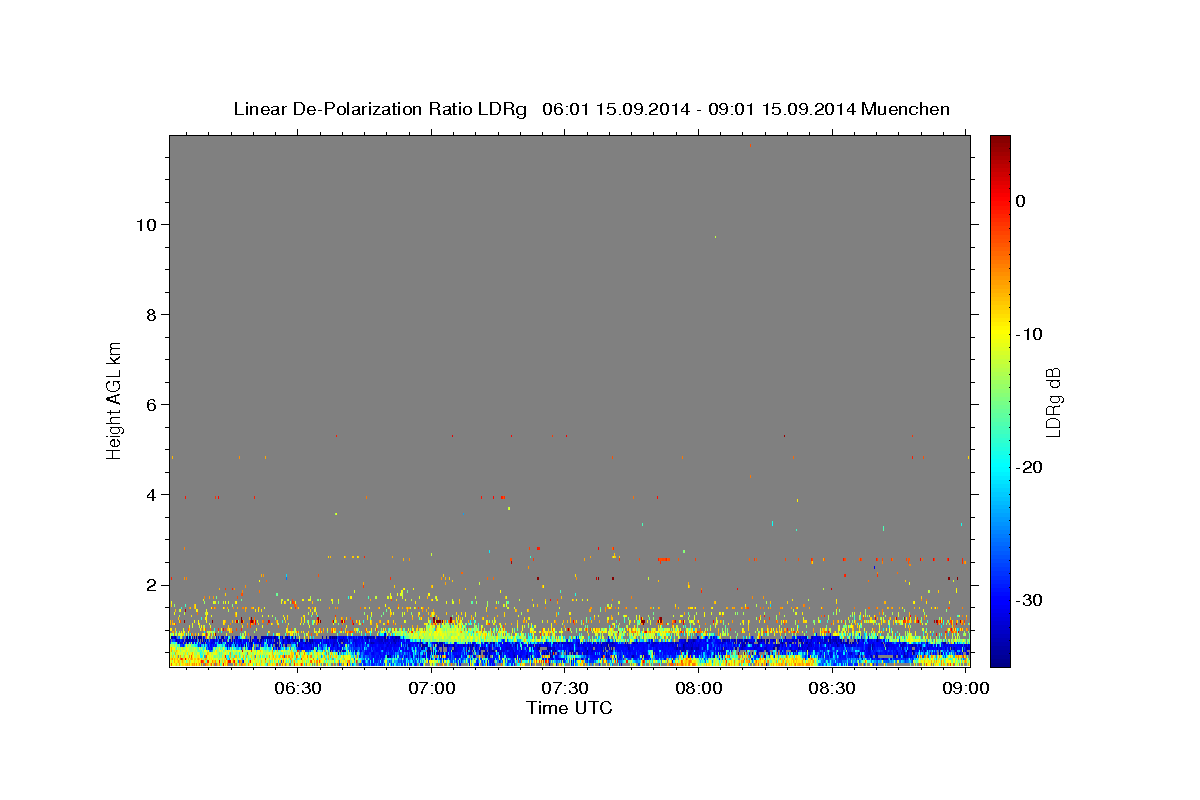Click the height tick label 4
This screenshot has height=800, width=1200.
pyautogui.click(x=153, y=494)
